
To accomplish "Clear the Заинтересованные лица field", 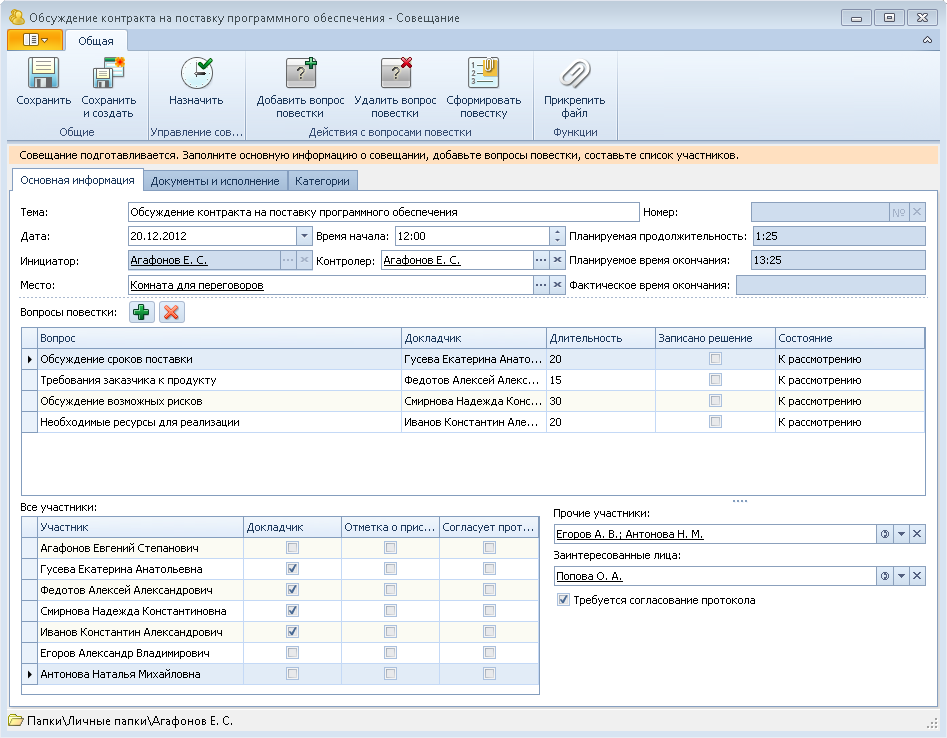I will (917, 576).
